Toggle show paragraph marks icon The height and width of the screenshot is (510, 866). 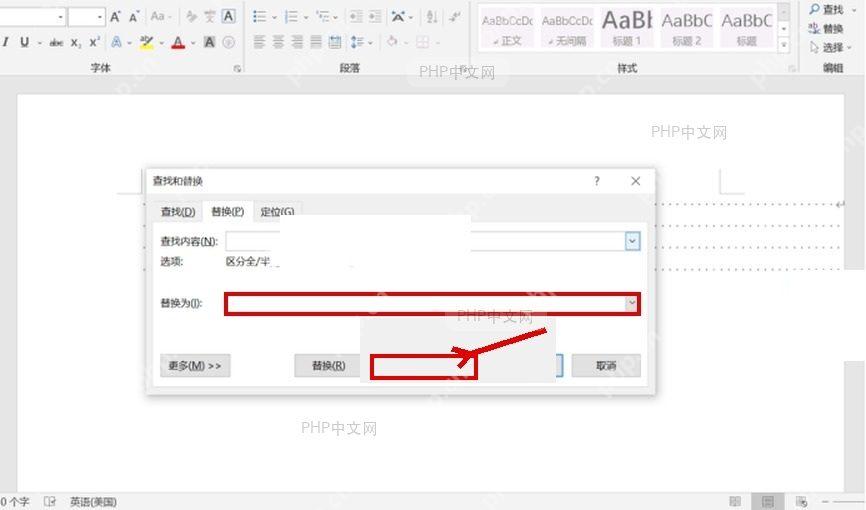(x=455, y=17)
